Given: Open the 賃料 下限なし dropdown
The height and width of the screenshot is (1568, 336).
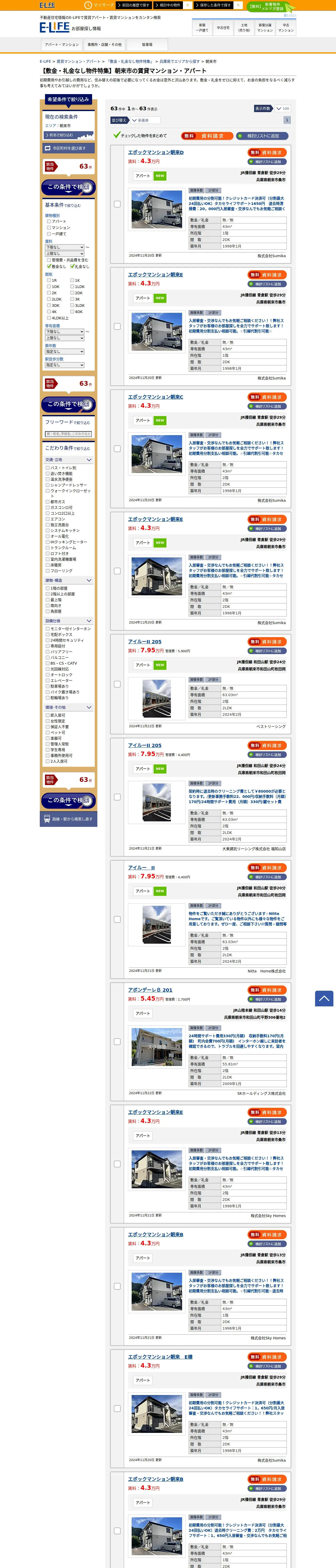Looking at the screenshot, I should [x=65, y=247].
